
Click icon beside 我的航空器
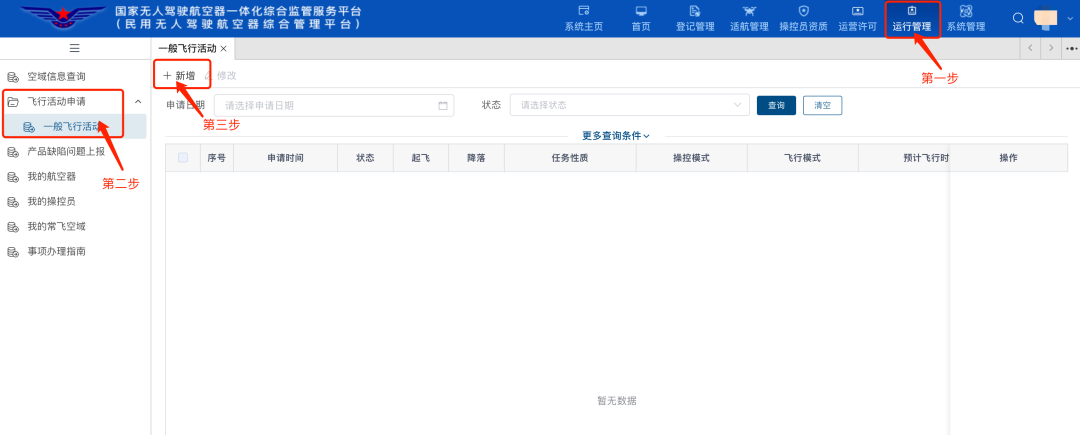point(13,177)
